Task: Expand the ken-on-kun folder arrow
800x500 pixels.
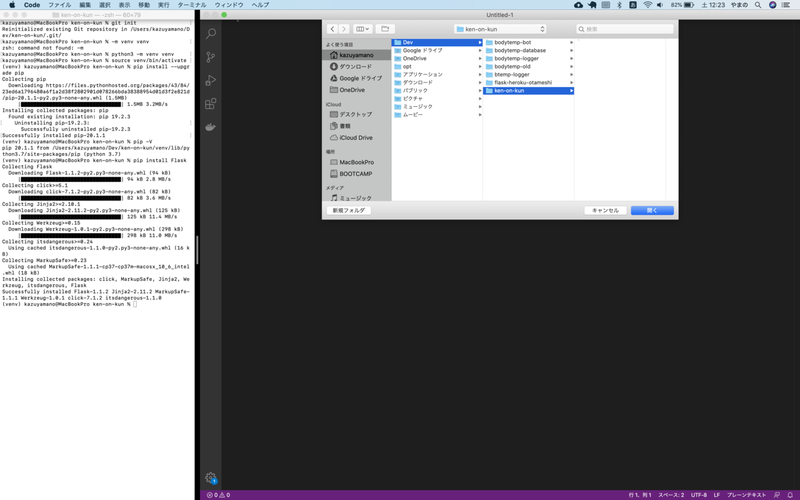Action: [571, 90]
